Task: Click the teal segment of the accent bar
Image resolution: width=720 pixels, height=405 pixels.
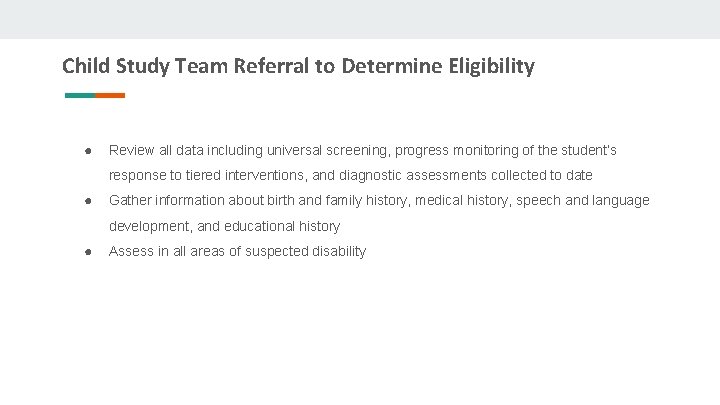Action: tap(79, 96)
